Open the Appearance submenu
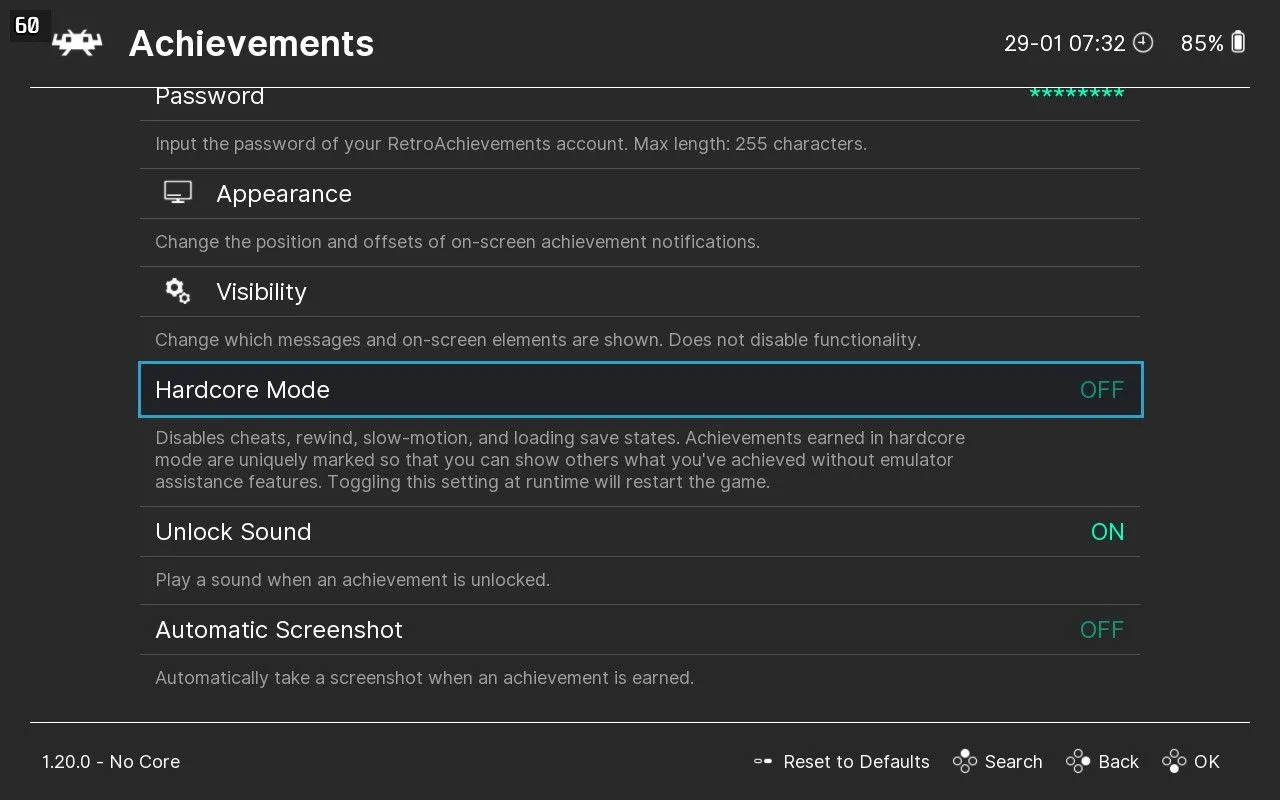Viewport: 1280px width, 800px height. pyautogui.click(x=284, y=194)
